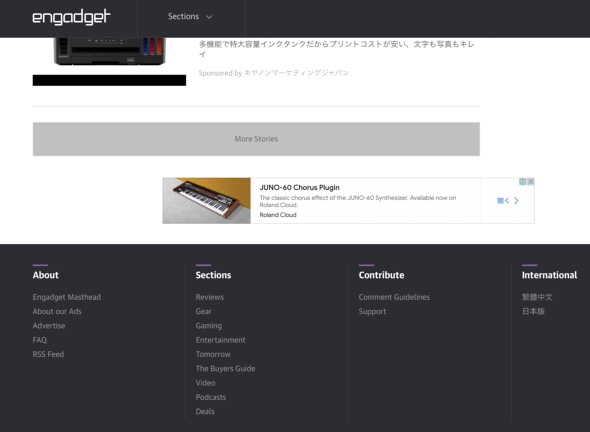
Task: Select Gaming in footer sections
Action: coord(209,326)
